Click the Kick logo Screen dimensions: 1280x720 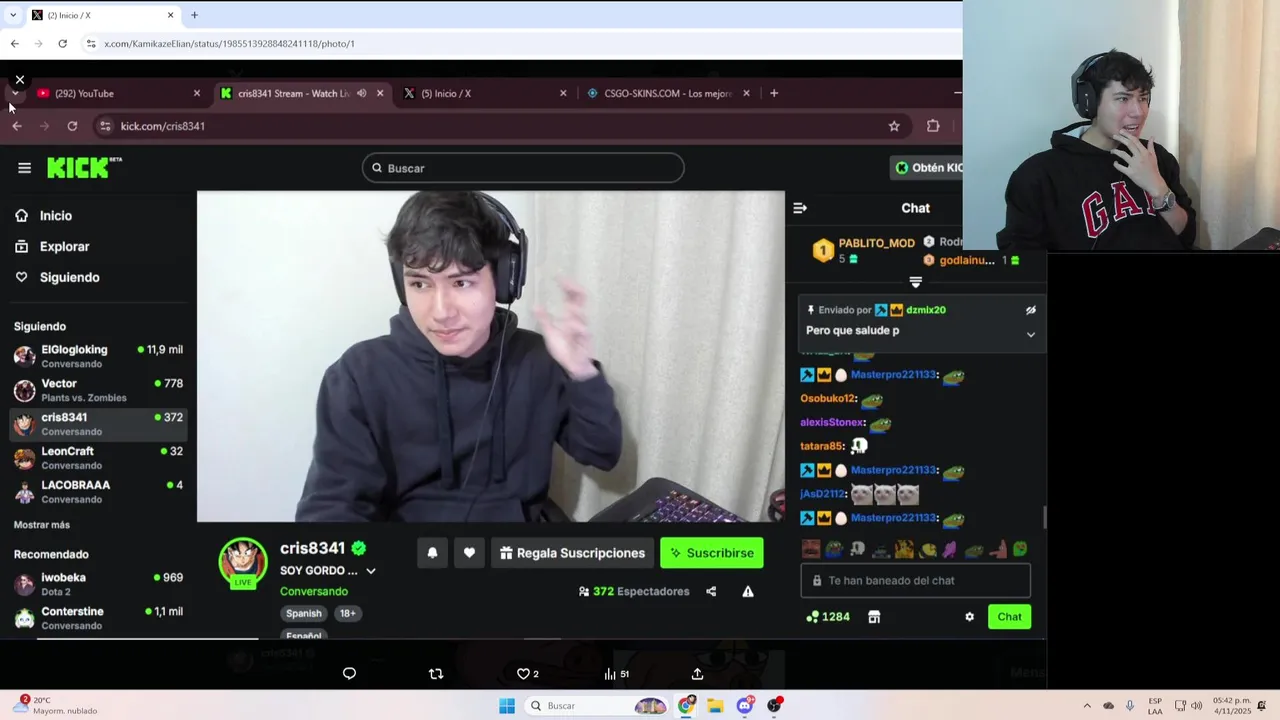click(84, 168)
